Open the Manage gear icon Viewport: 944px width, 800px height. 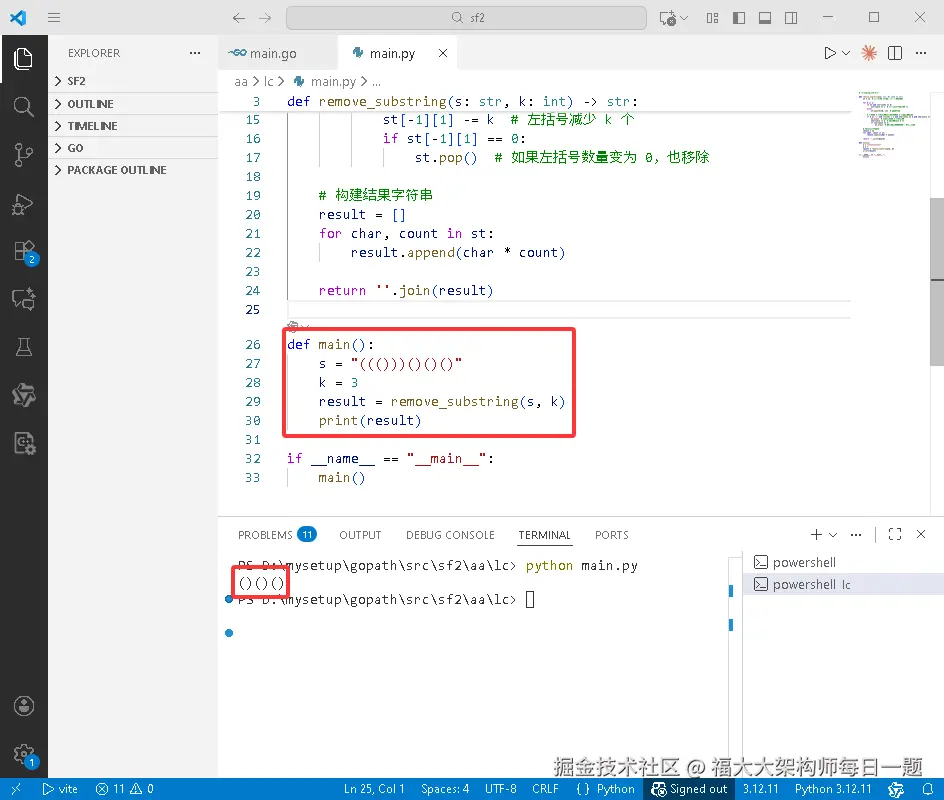point(24,754)
